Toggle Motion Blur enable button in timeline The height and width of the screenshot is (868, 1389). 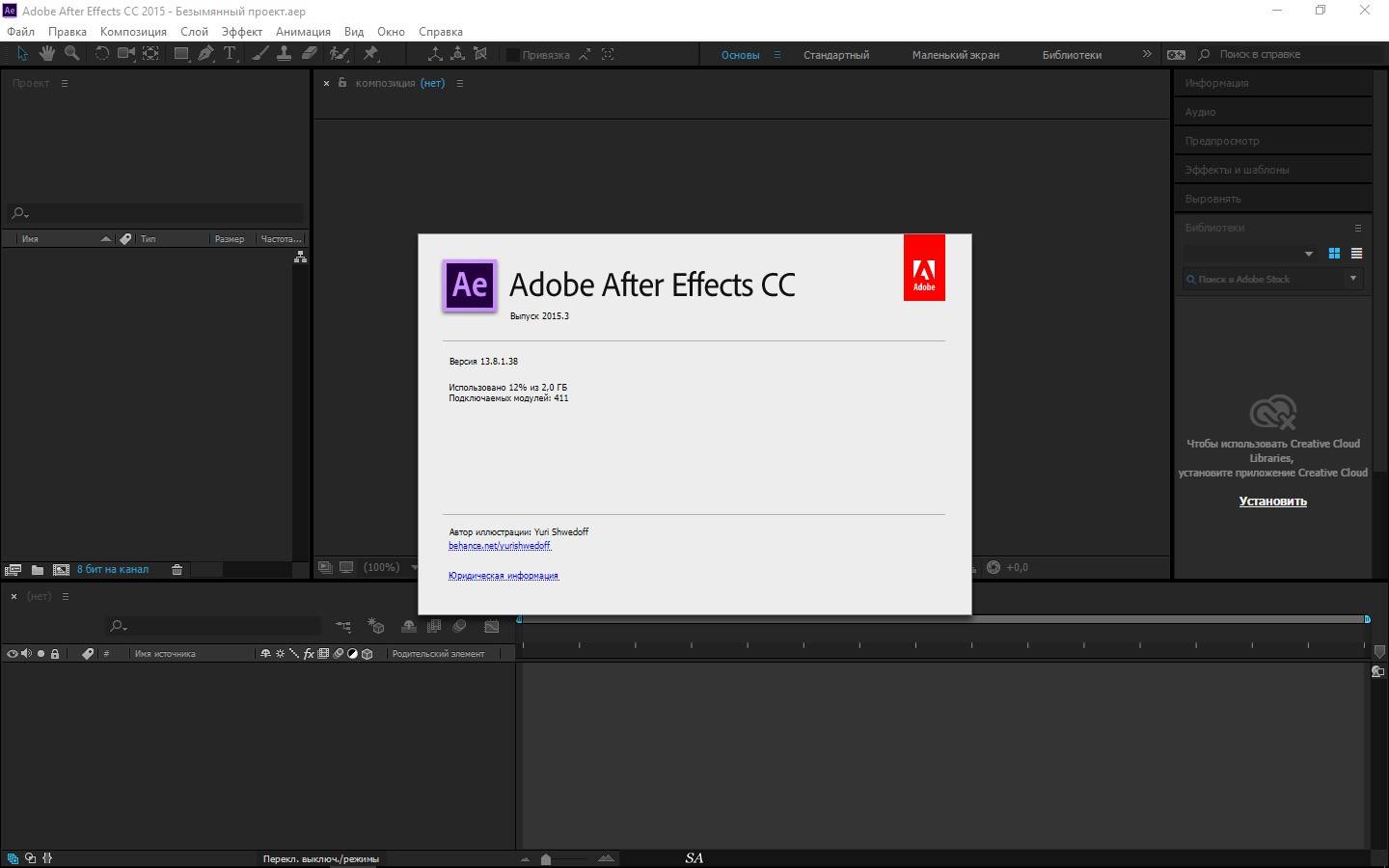pos(460,627)
